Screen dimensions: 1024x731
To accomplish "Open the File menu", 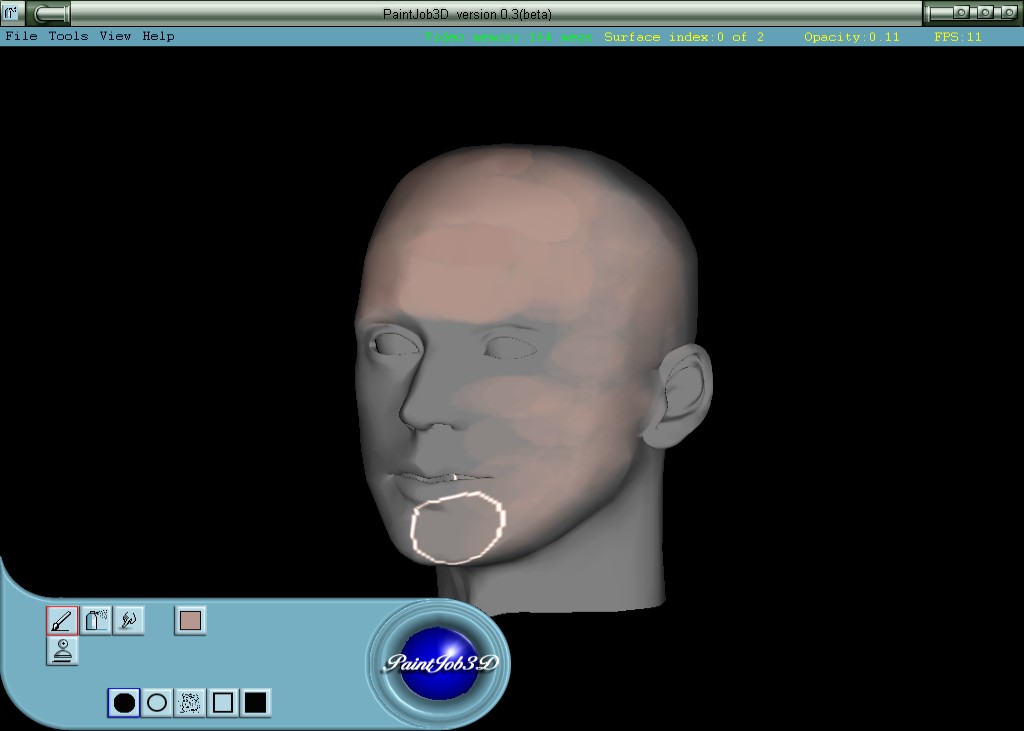I will click(x=21, y=36).
